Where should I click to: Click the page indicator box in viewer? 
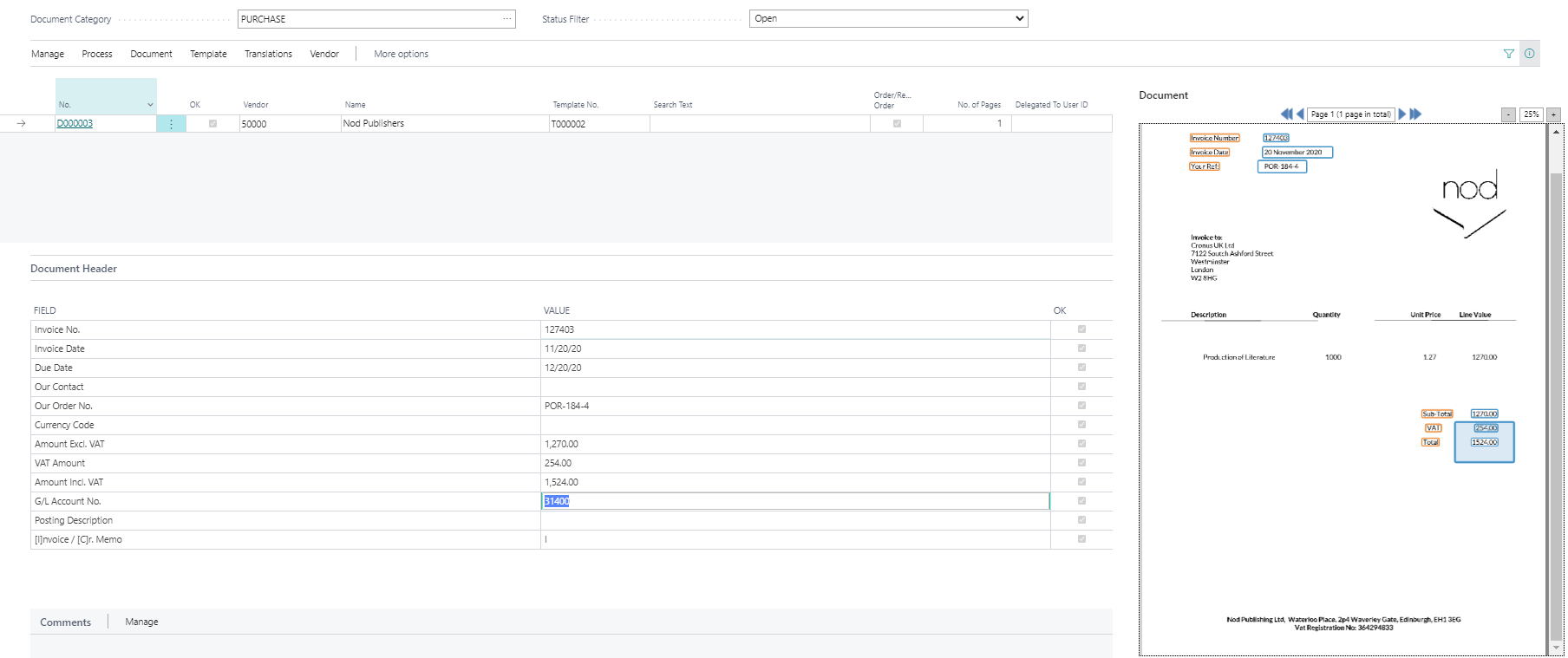(1350, 114)
